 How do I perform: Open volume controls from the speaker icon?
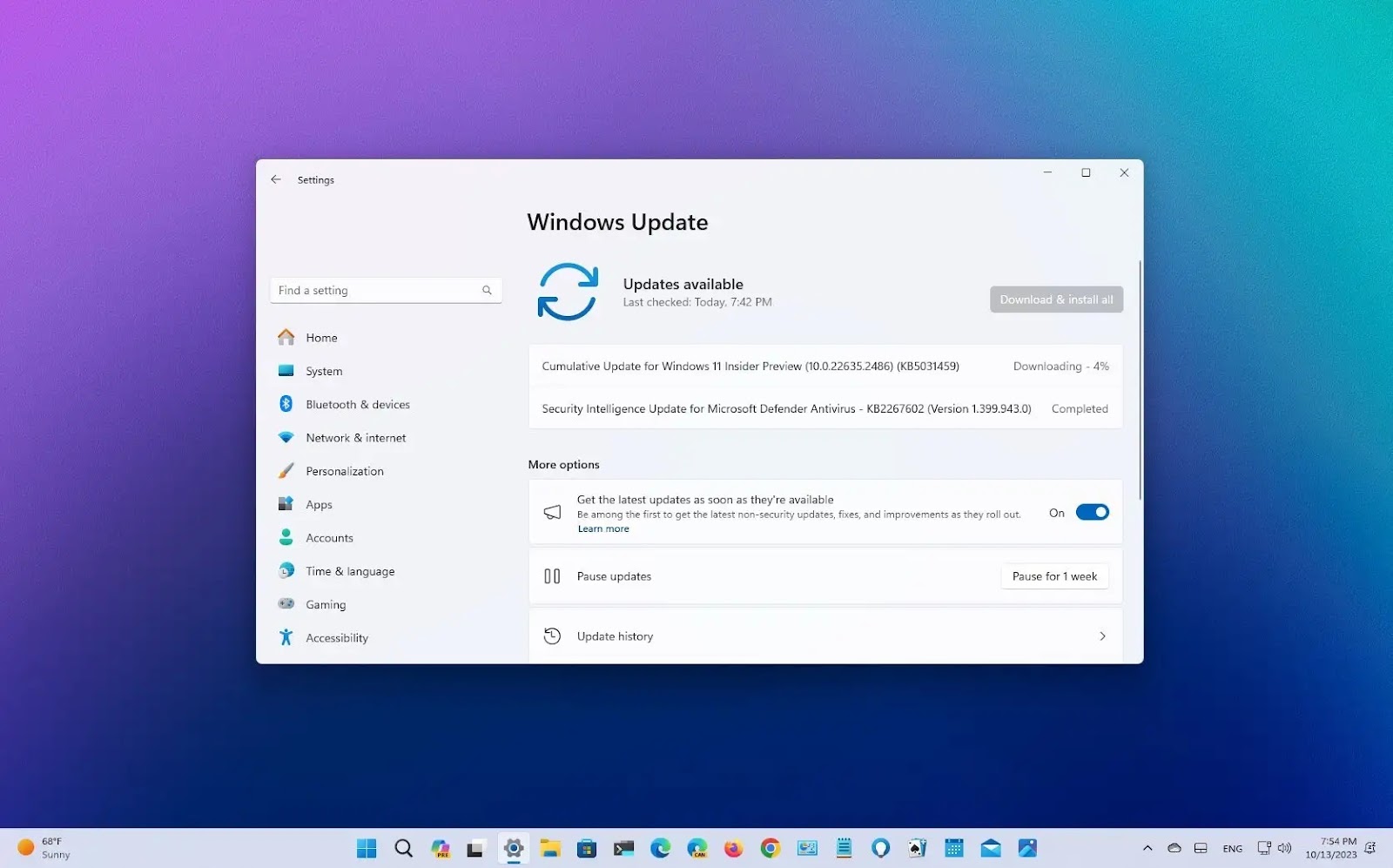point(1285,848)
